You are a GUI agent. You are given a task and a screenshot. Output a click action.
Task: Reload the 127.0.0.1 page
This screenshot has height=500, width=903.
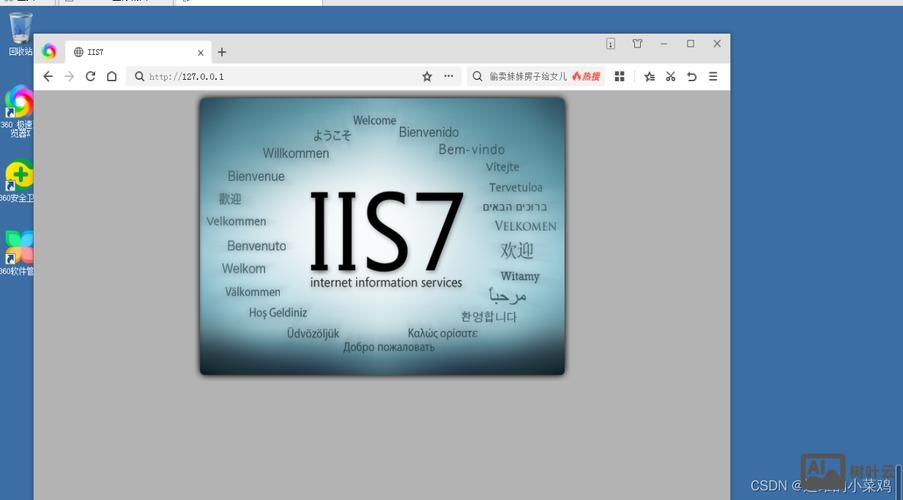click(x=90, y=77)
